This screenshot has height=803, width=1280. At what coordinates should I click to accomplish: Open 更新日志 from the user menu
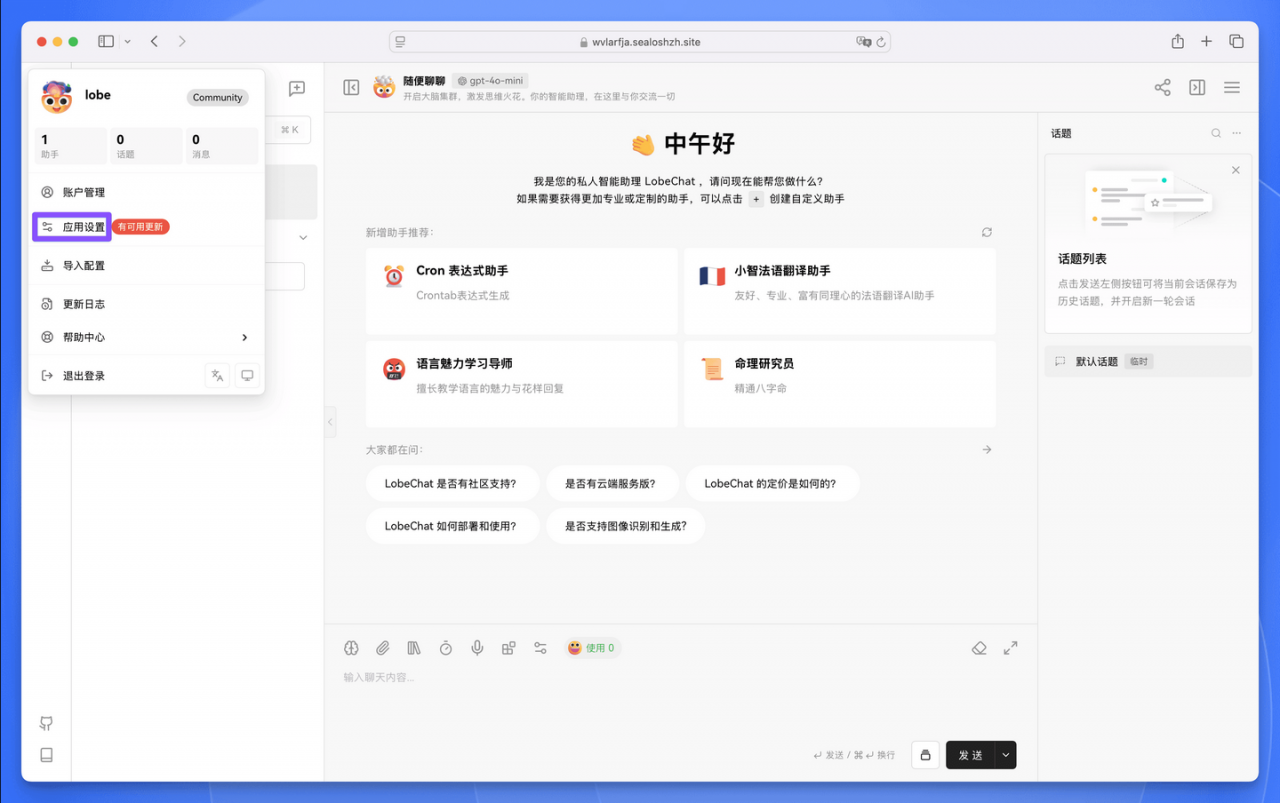[146, 304]
